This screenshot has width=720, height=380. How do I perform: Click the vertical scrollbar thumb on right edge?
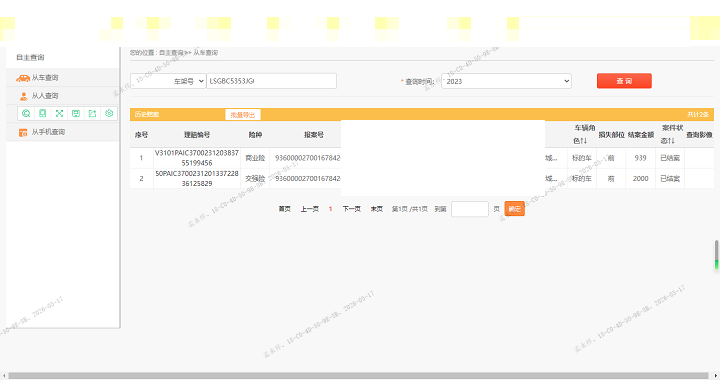(717, 255)
